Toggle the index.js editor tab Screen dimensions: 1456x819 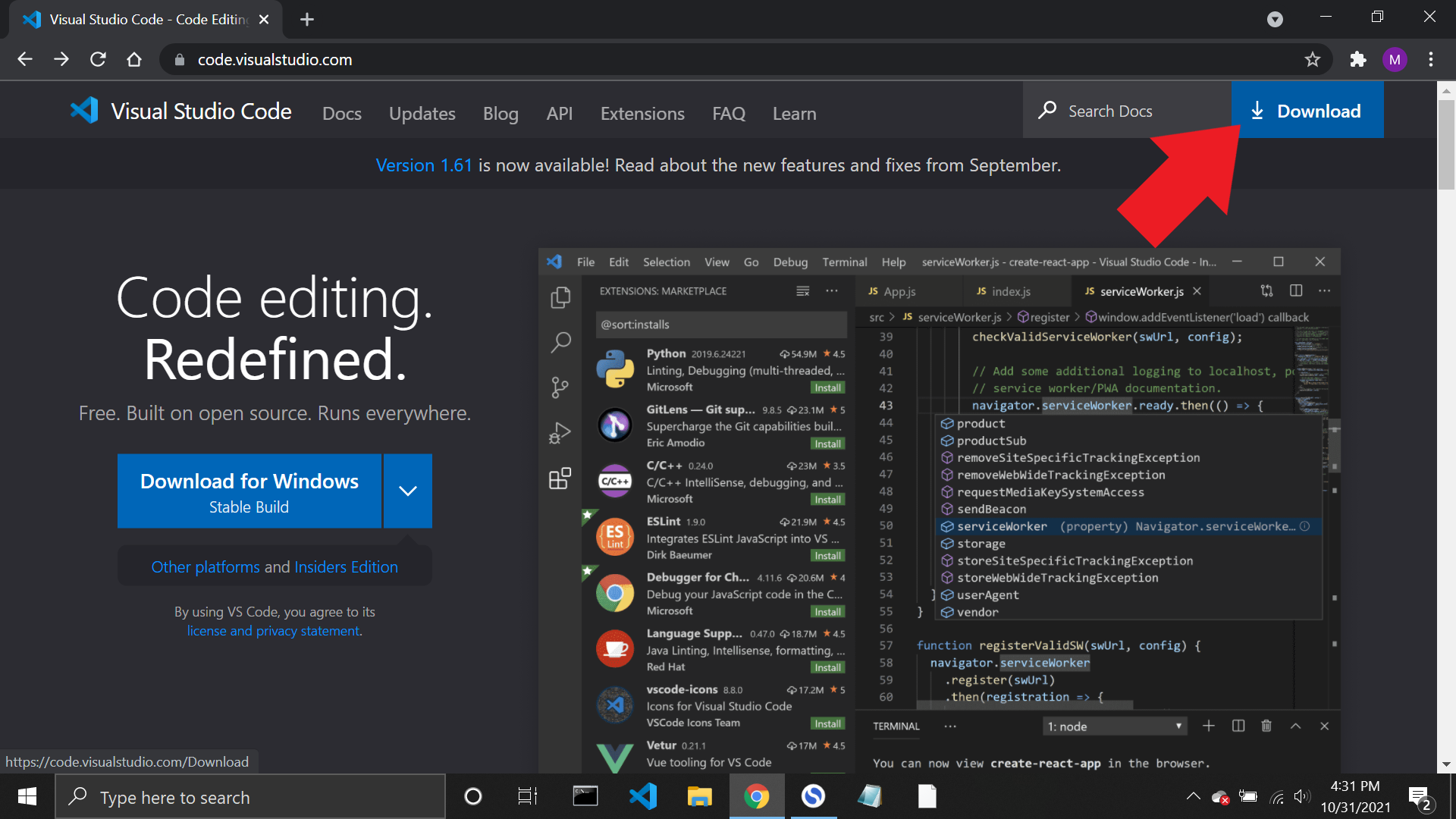click(1011, 292)
